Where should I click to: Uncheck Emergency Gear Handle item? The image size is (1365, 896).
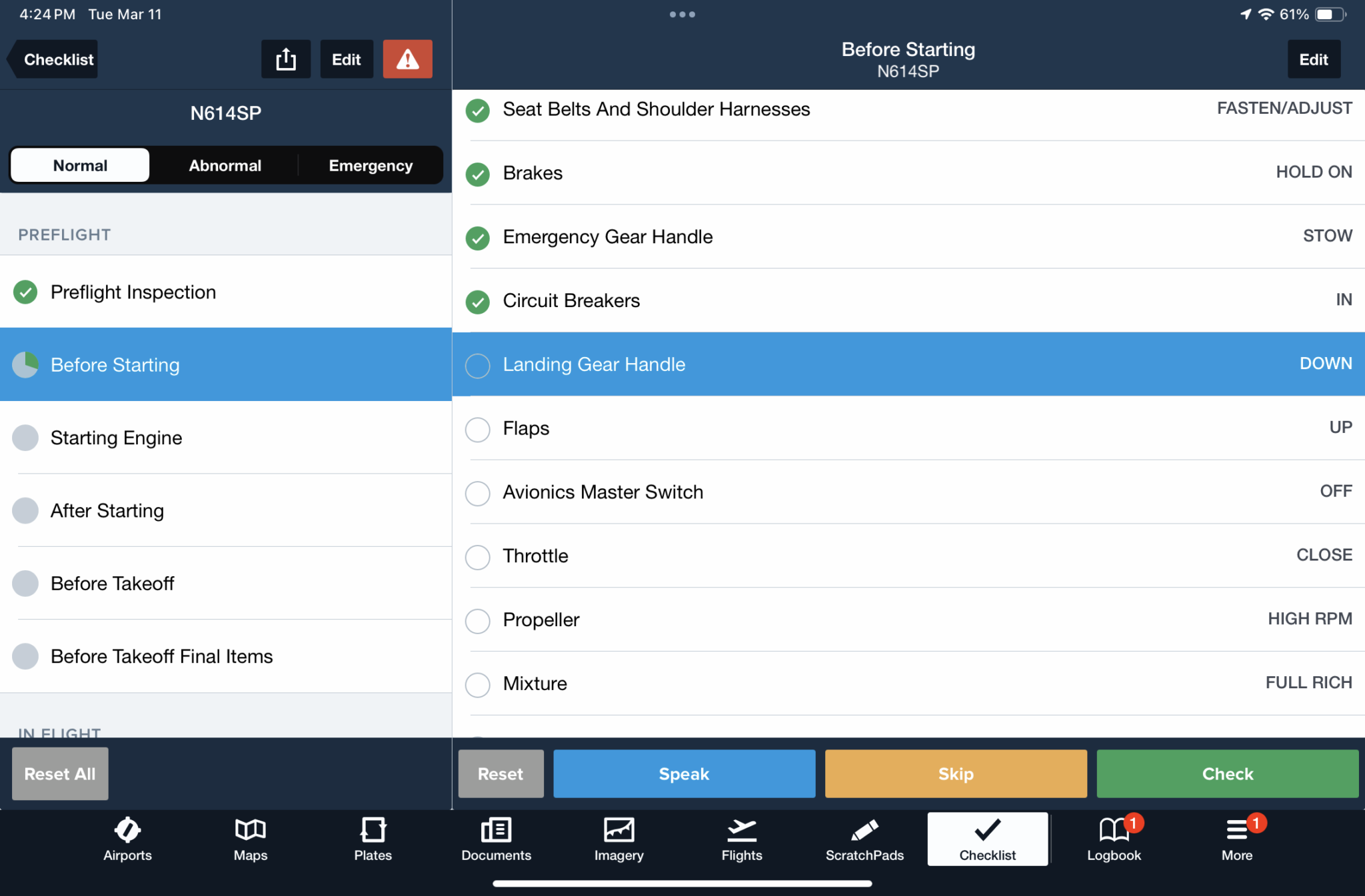point(478,238)
